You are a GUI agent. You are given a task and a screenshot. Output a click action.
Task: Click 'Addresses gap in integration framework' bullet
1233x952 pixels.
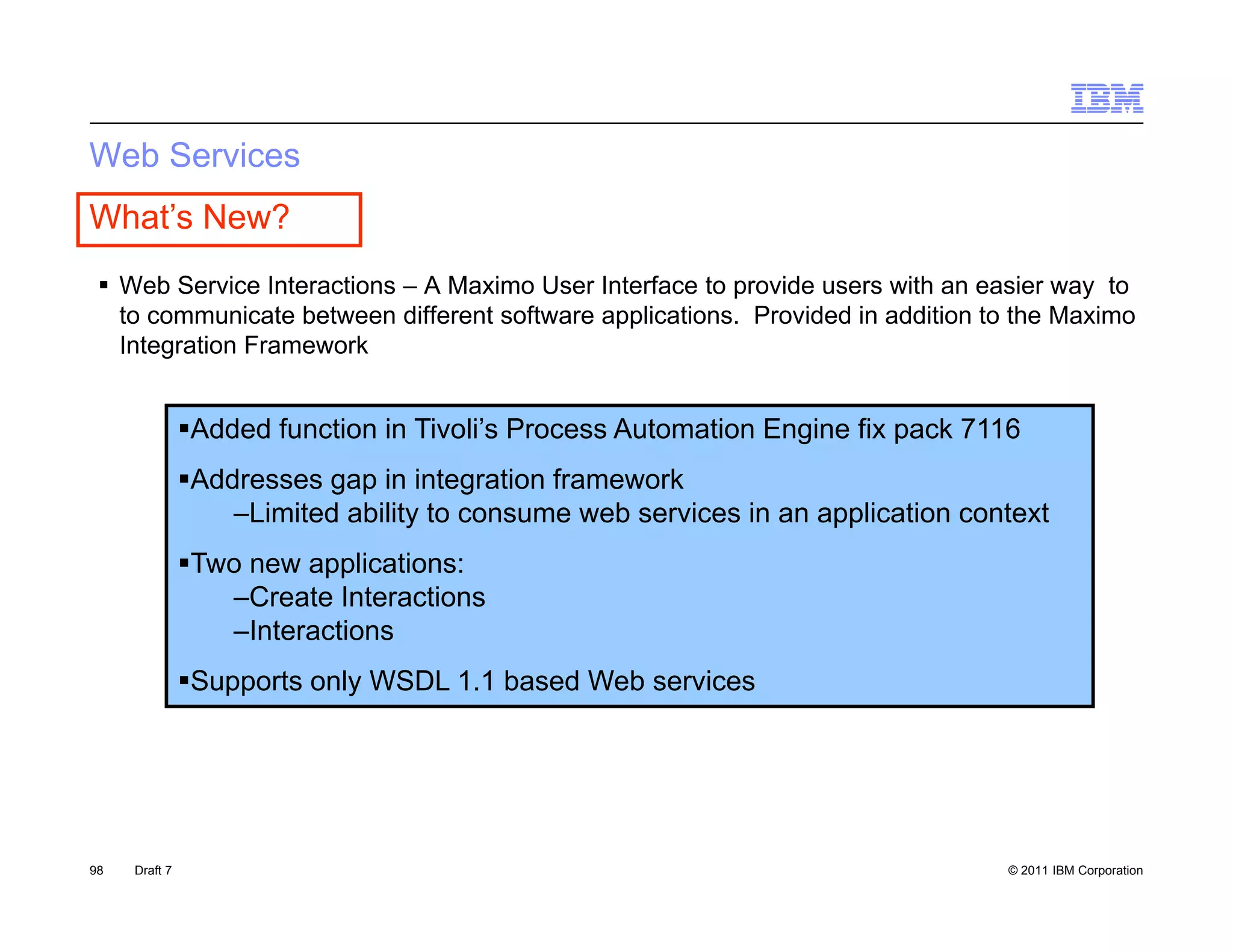click(x=432, y=480)
